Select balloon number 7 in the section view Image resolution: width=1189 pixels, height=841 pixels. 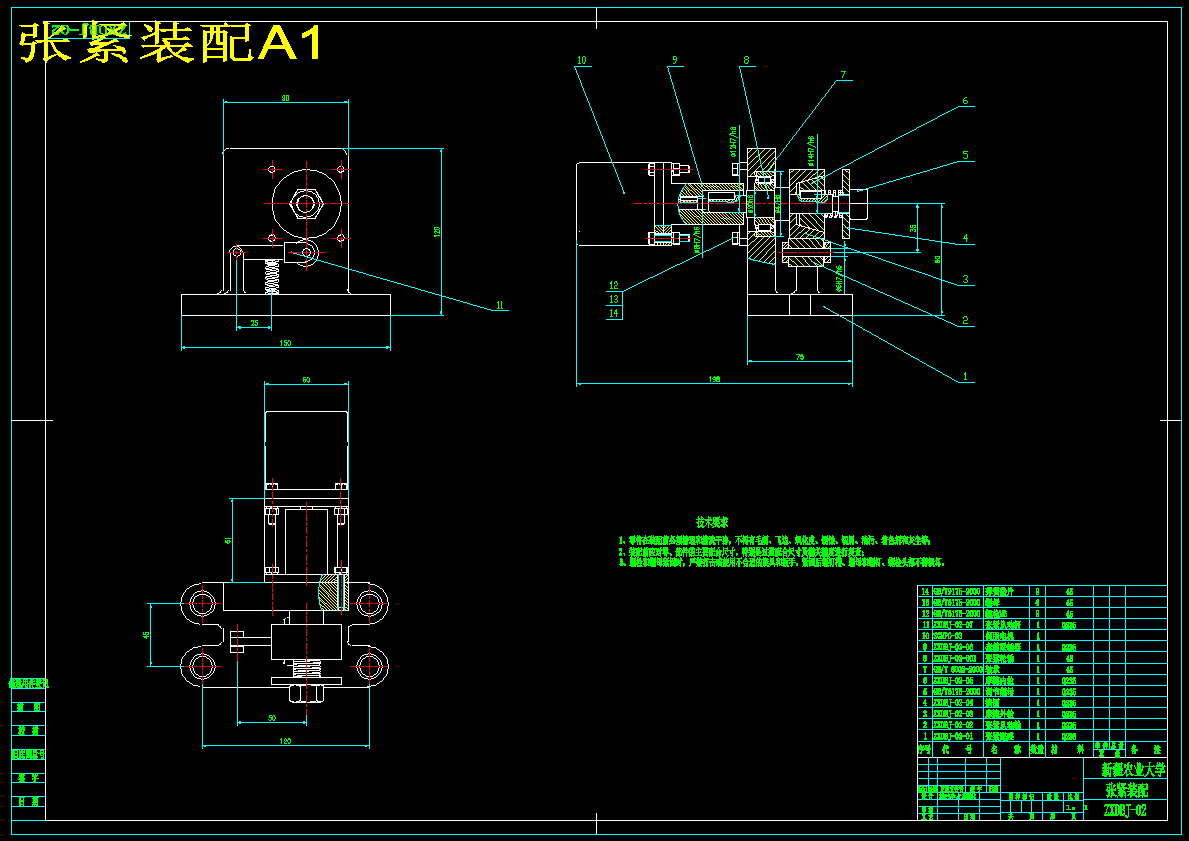click(x=842, y=74)
